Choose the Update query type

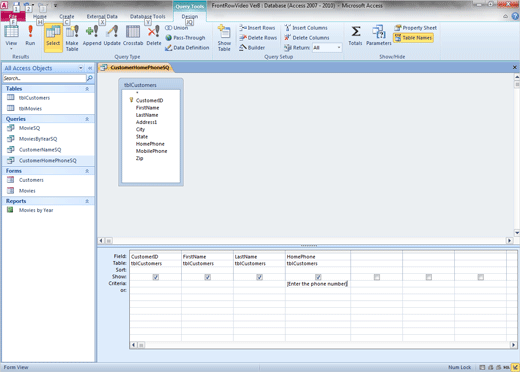pos(112,36)
